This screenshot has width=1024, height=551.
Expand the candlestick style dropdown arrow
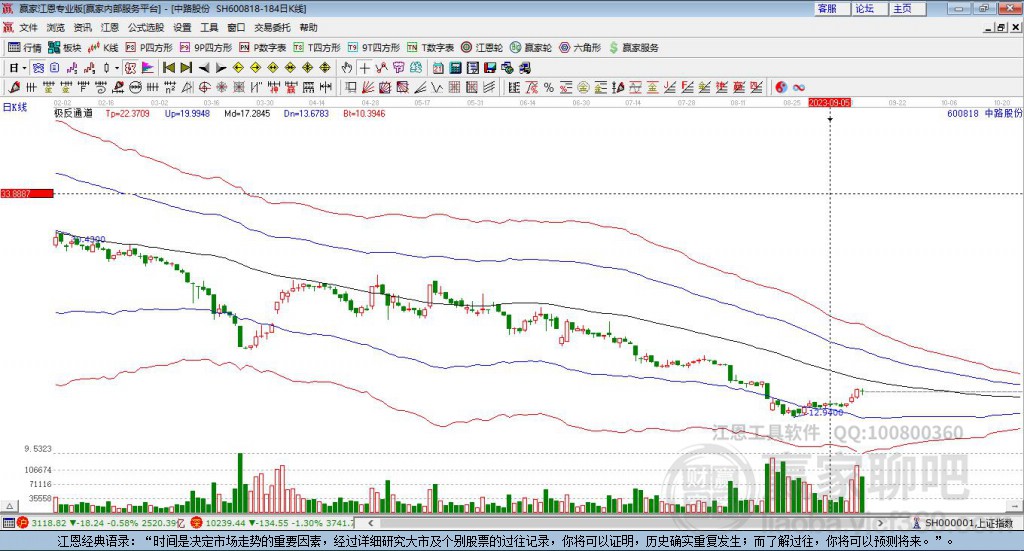(x=117, y=68)
